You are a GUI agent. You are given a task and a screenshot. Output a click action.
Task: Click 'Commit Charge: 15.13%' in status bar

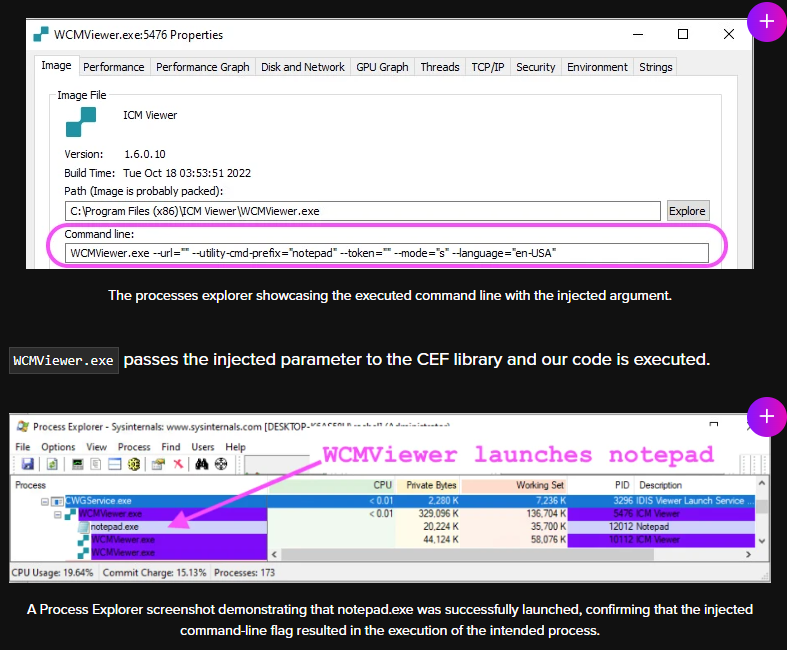point(155,573)
